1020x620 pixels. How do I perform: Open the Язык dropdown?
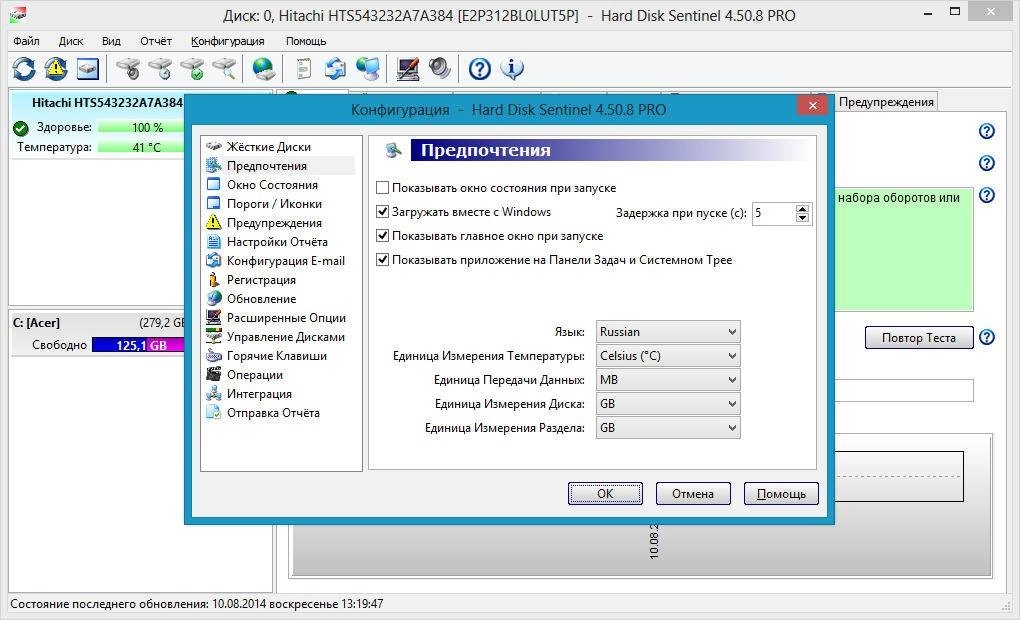coord(668,332)
